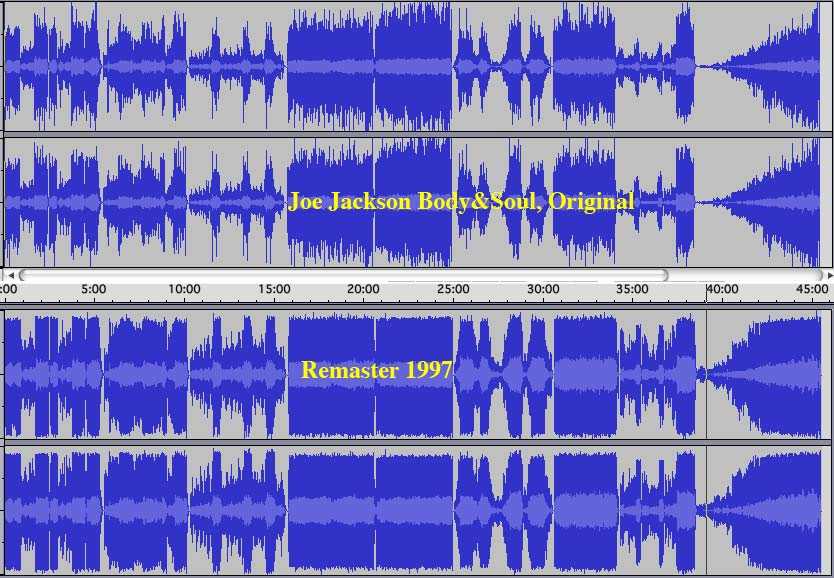The image size is (834, 578).
Task: Click the 20:00 mark on the timeline ruler
Action: 363,289
